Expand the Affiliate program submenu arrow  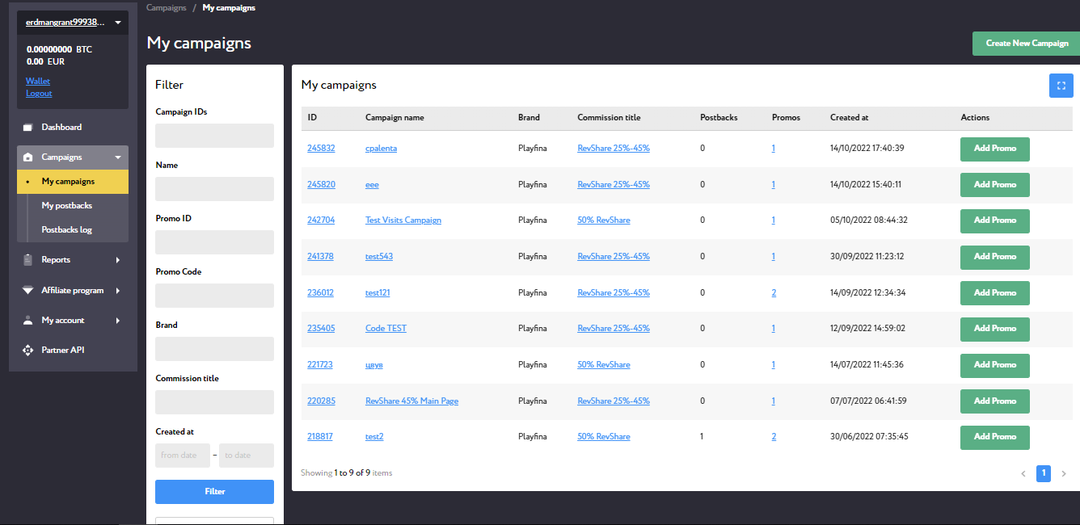click(x=118, y=291)
